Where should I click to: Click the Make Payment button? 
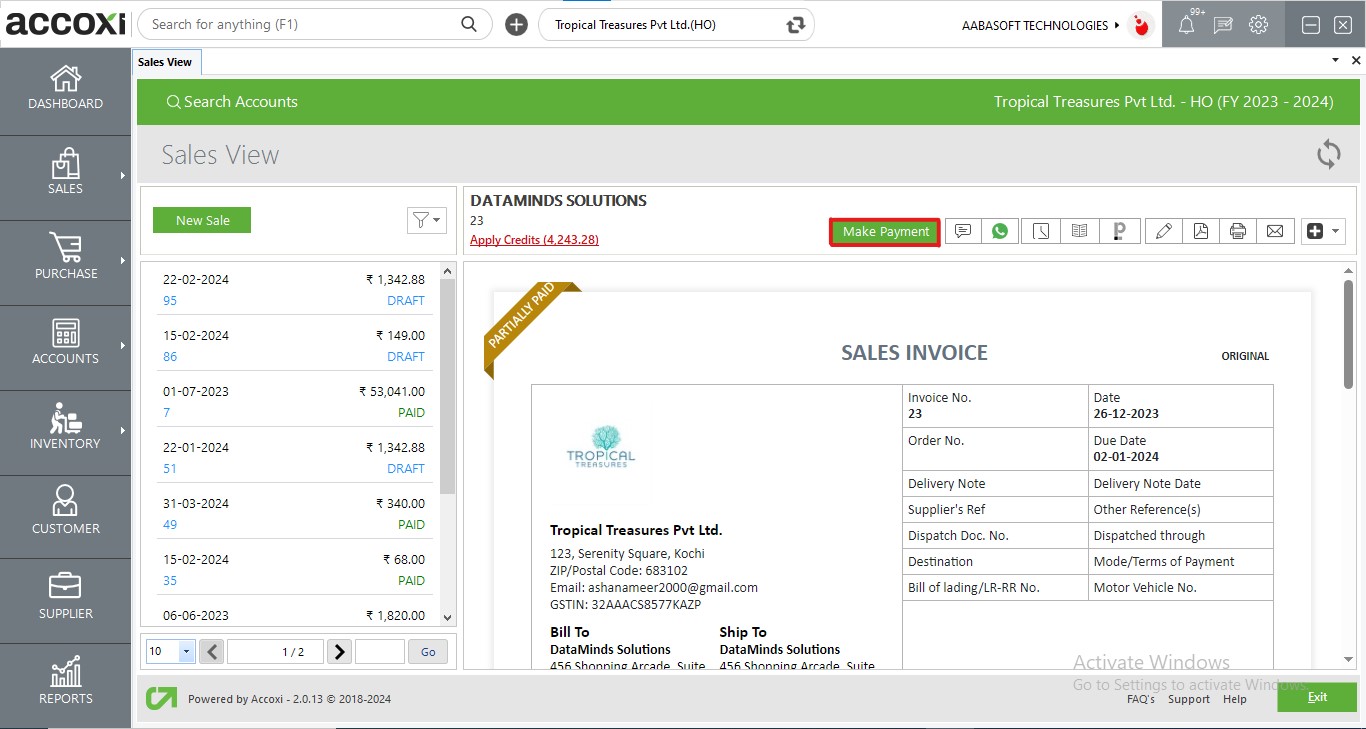click(x=885, y=231)
